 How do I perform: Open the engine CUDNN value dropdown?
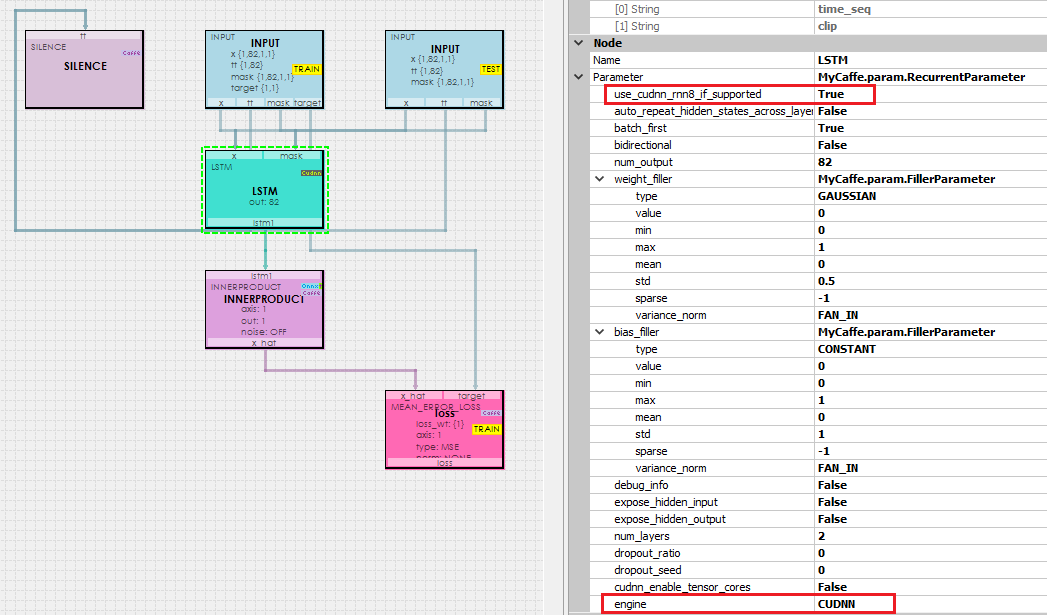[850, 604]
